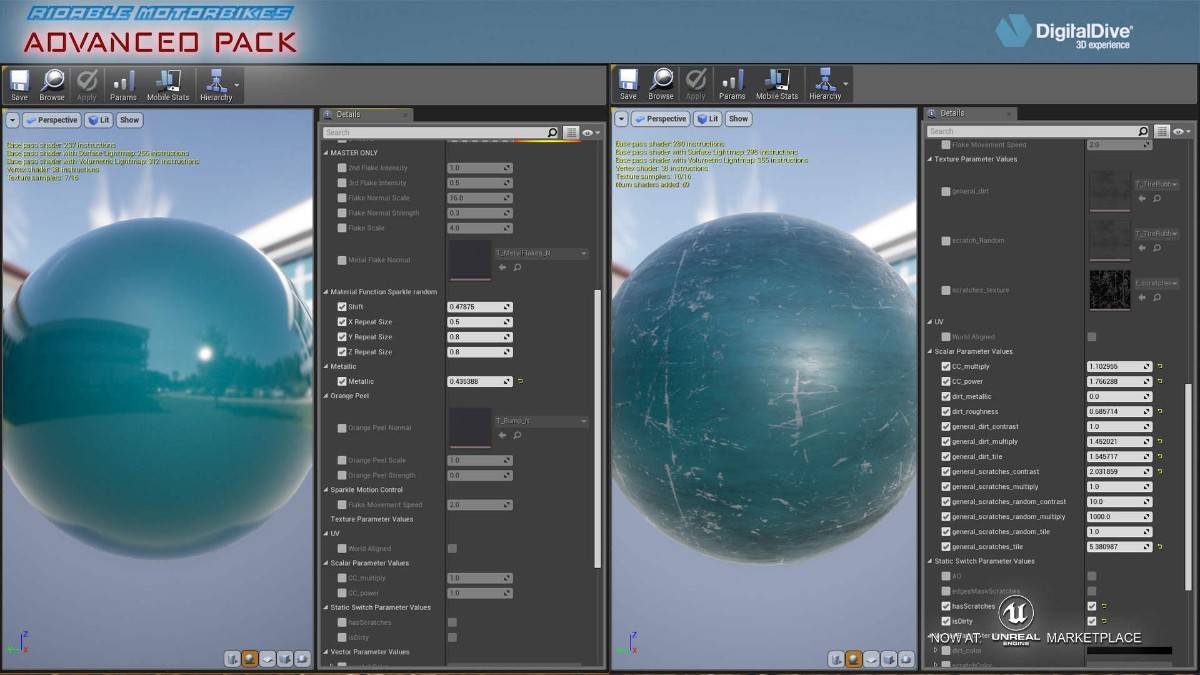Viewport: 1200px width, 675px height.
Task: Uncheck X Repeat Size override
Action: pyautogui.click(x=342, y=322)
